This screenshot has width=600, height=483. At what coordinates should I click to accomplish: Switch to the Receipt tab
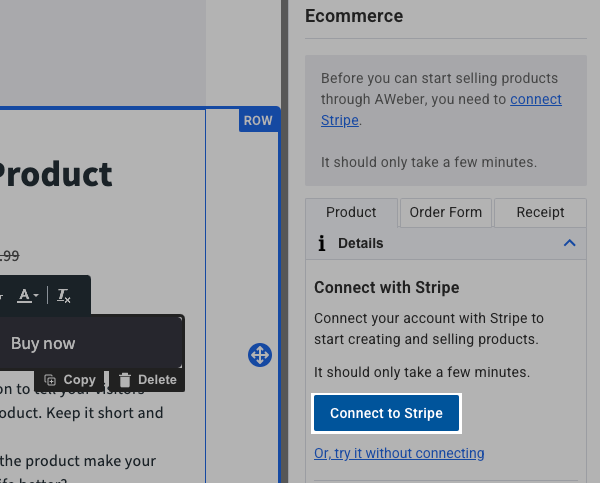pyautogui.click(x=540, y=212)
